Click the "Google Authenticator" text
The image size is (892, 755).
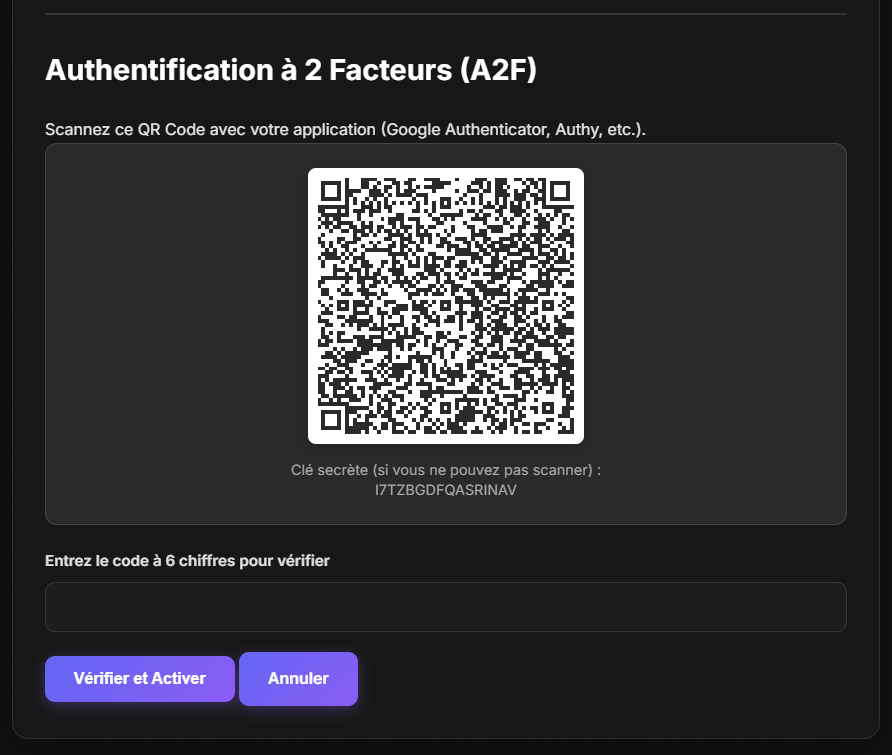coord(464,130)
